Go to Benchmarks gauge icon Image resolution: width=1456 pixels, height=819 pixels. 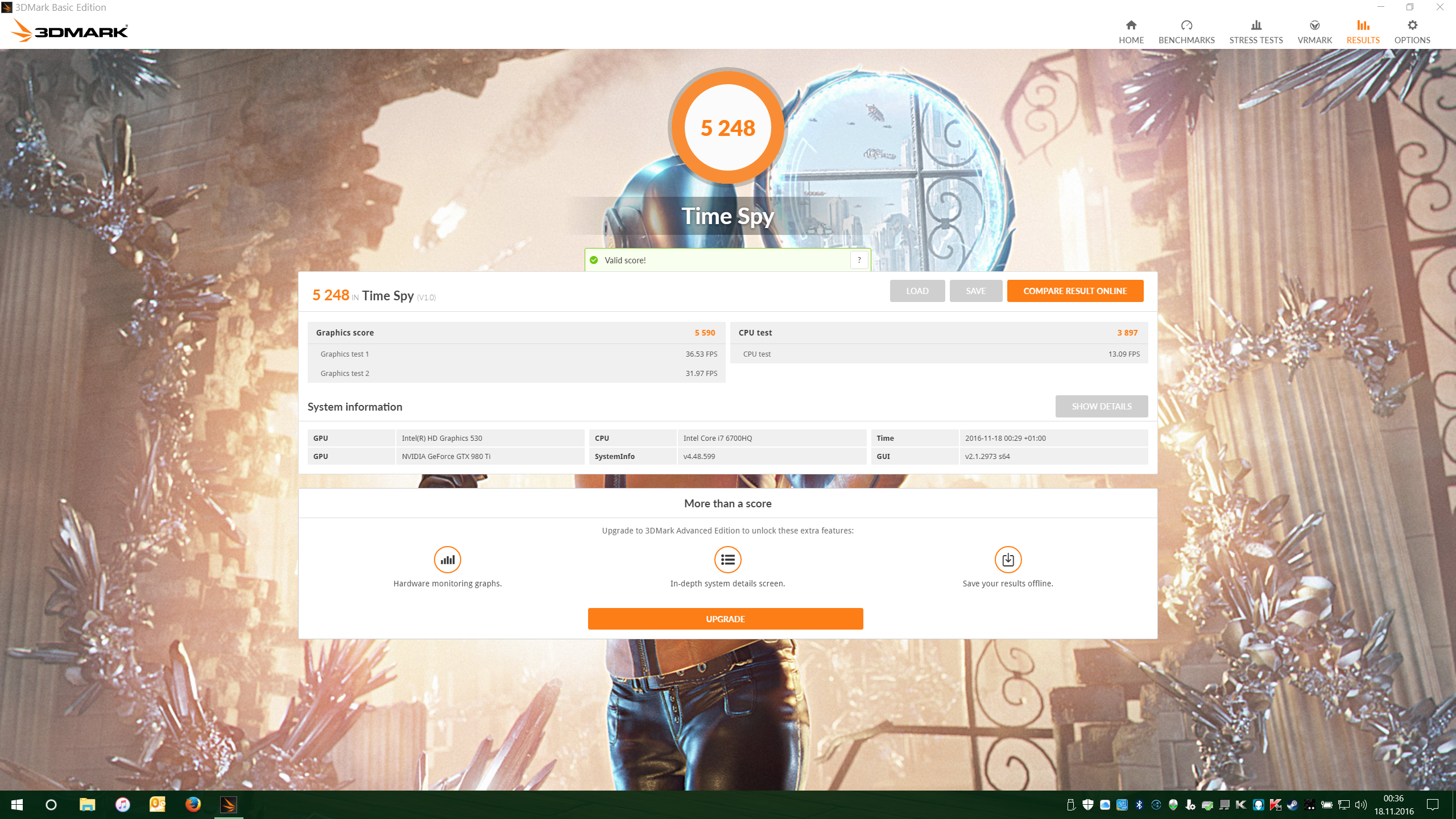point(1186,26)
